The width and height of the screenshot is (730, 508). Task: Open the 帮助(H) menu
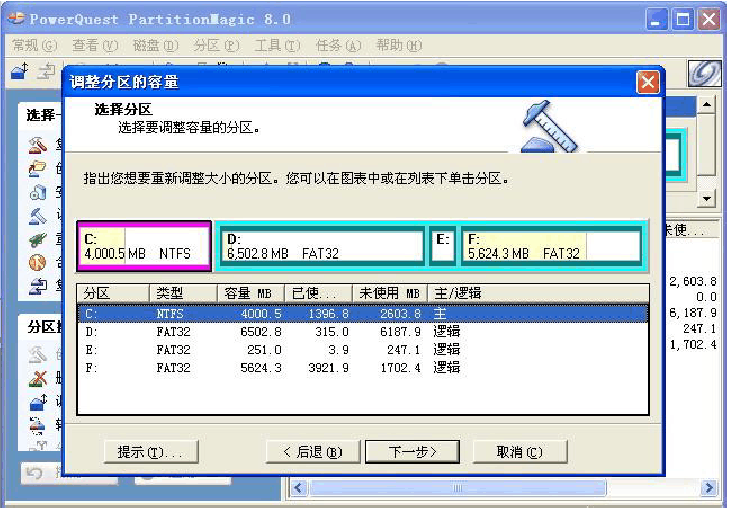coord(399,45)
